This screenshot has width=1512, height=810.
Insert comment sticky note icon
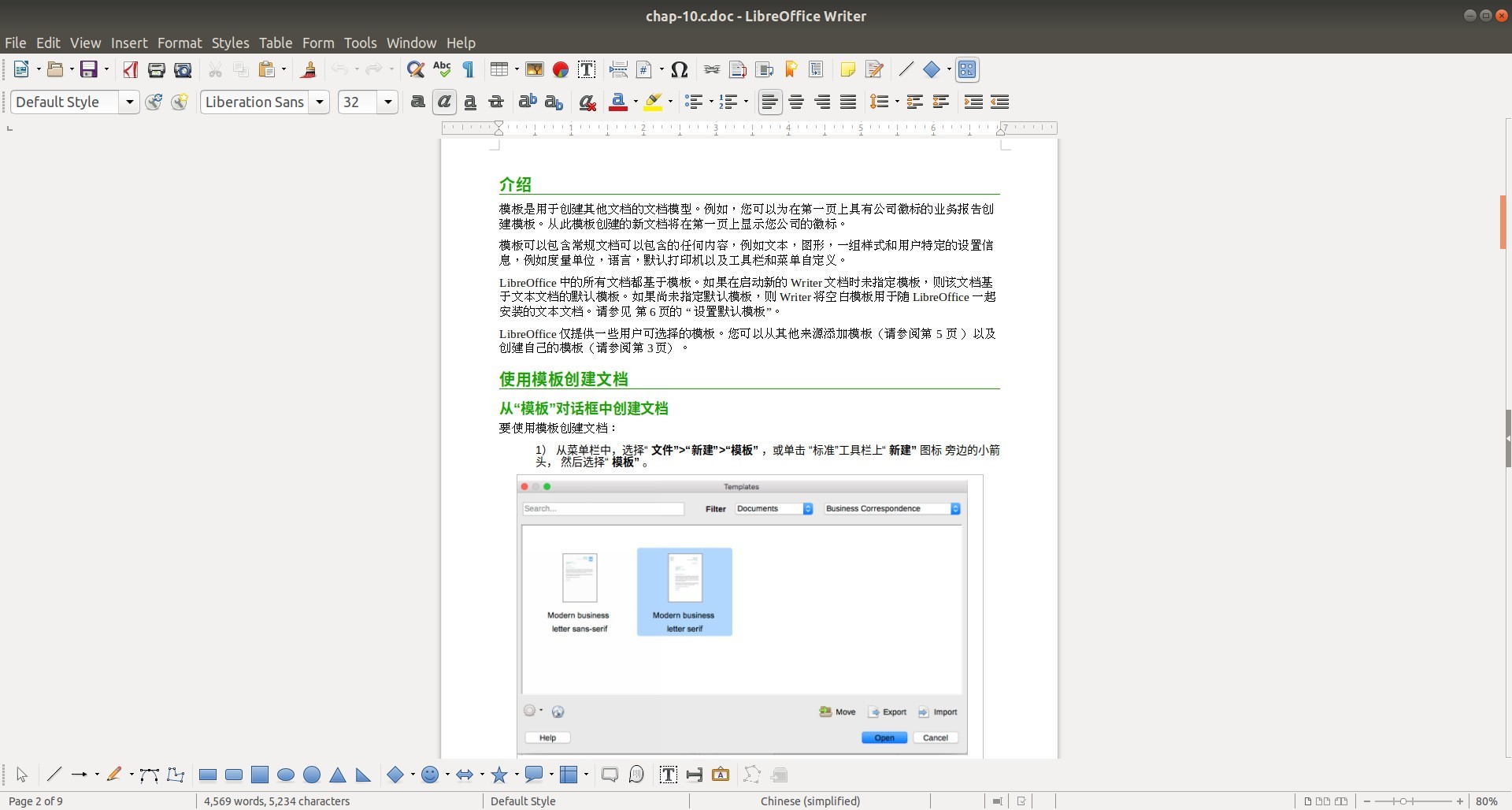click(x=848, y=70)
